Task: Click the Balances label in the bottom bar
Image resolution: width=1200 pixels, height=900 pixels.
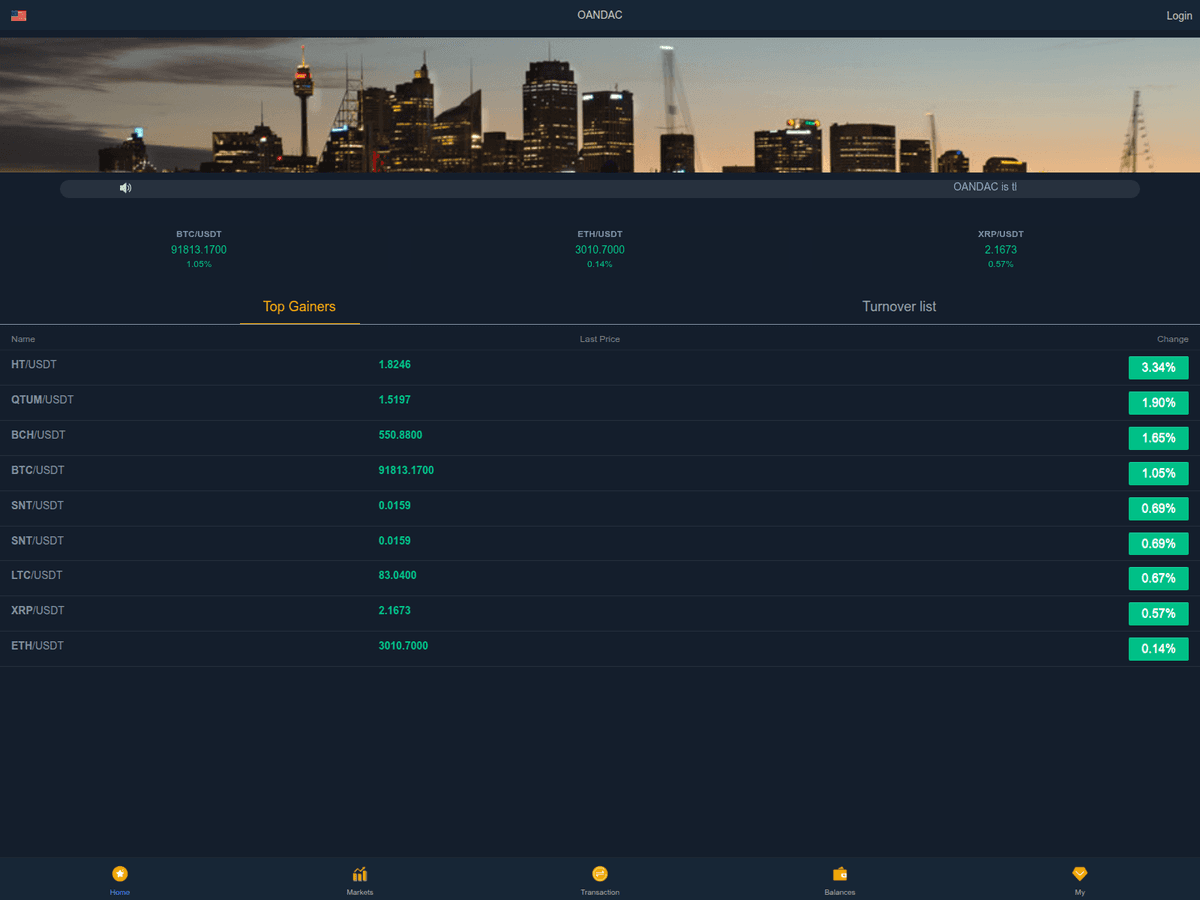Action: [840, 892]
